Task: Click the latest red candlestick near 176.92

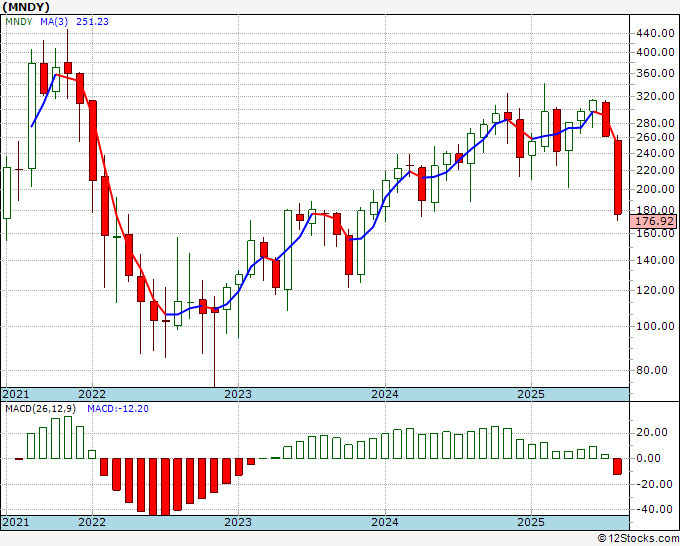Action: pyautogui.click(x=618, y=177)
